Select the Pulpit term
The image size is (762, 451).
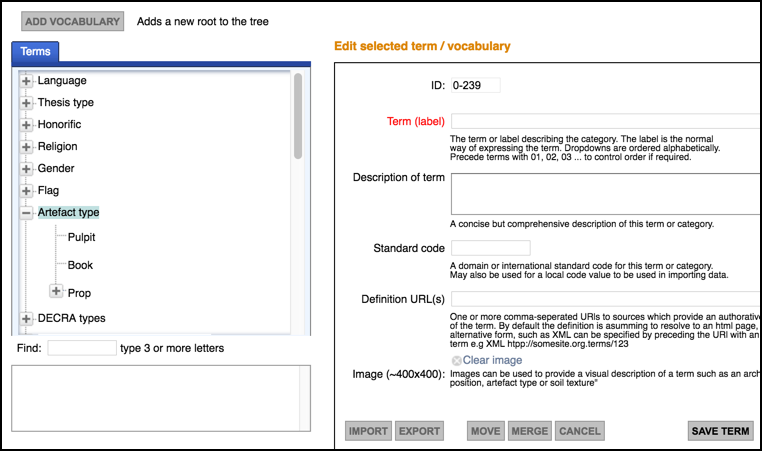click(81, 237)
